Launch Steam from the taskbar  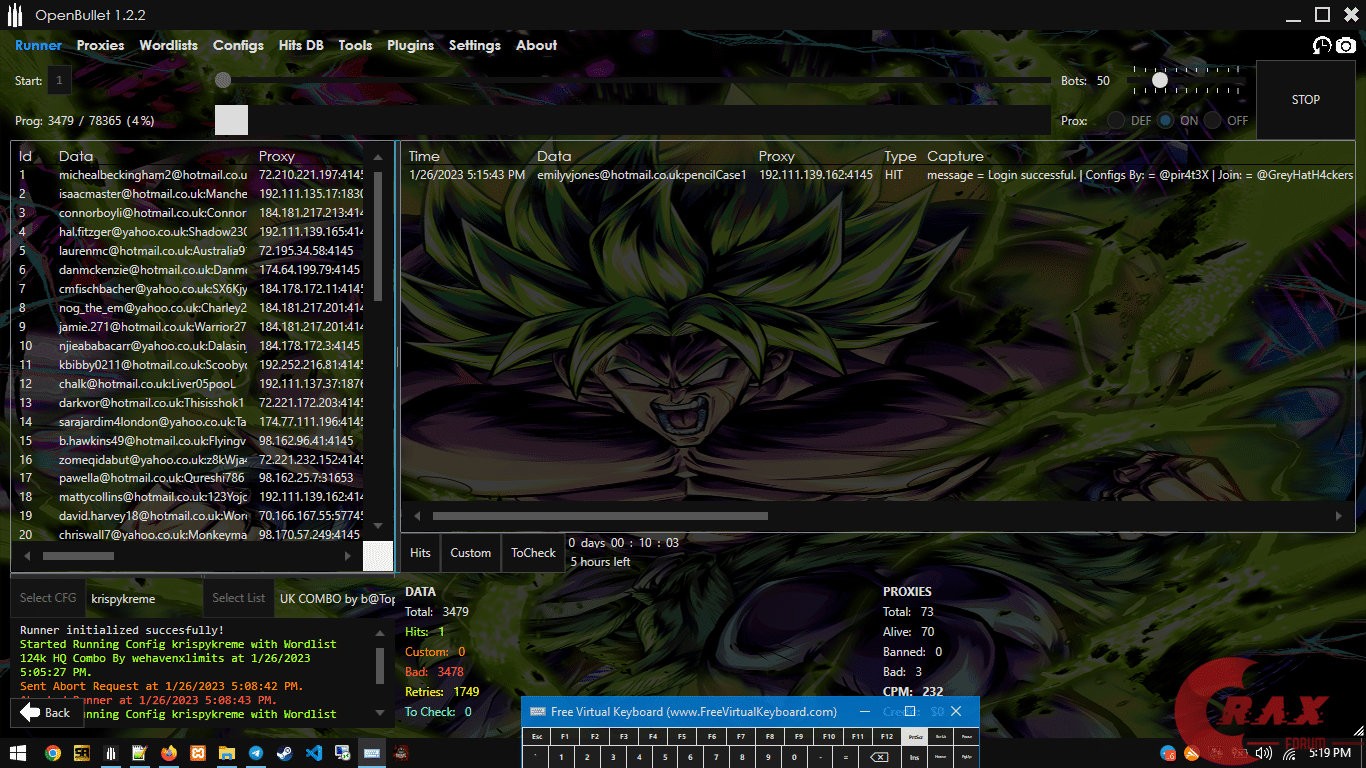point(285,753)
